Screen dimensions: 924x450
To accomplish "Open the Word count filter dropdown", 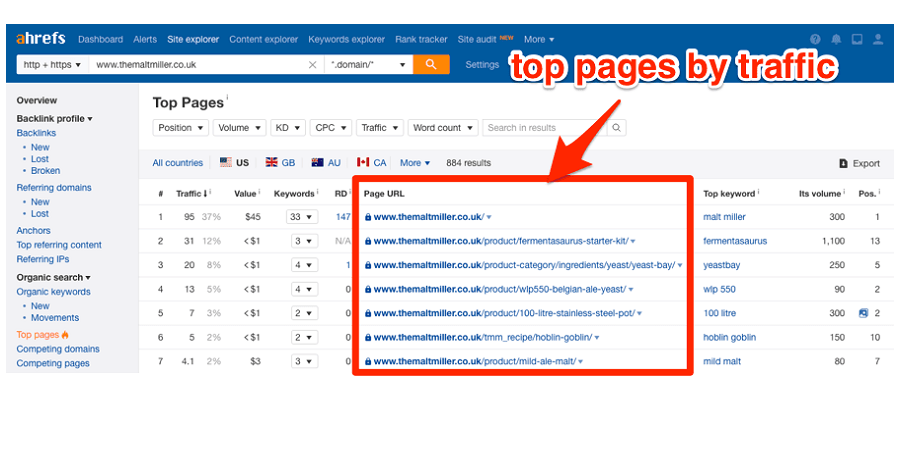I will pyautogui.click(x=443, y=128).
